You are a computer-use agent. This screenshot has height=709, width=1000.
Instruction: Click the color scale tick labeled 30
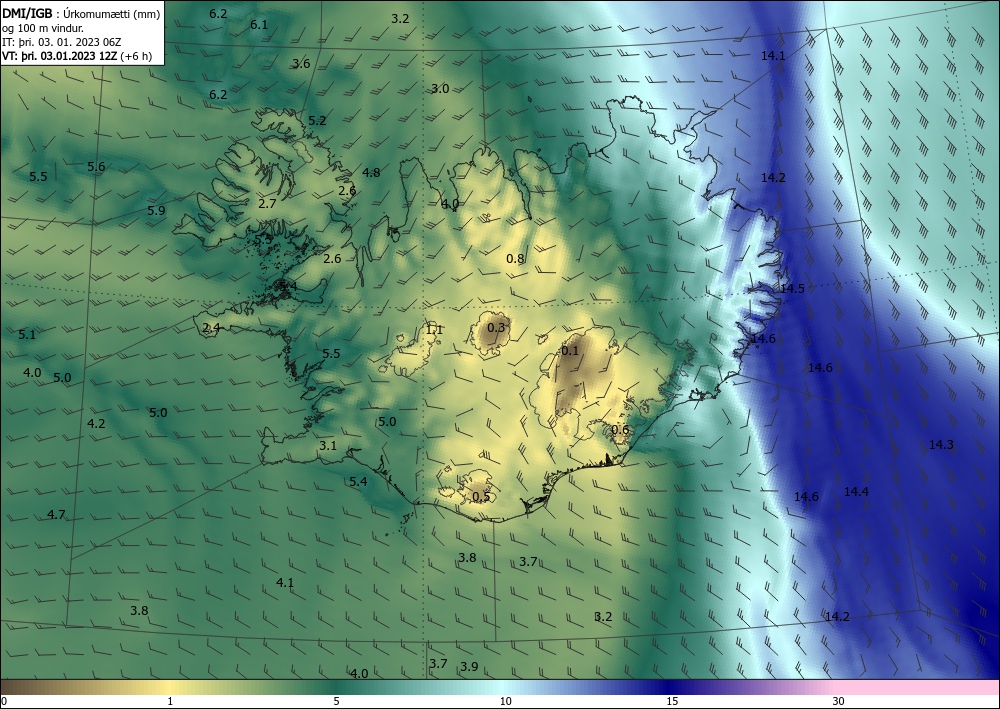(839, 701)
